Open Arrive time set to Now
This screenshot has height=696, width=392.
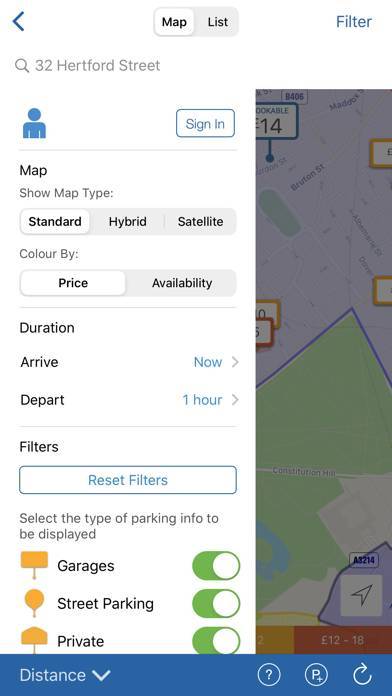coord(130,362)
